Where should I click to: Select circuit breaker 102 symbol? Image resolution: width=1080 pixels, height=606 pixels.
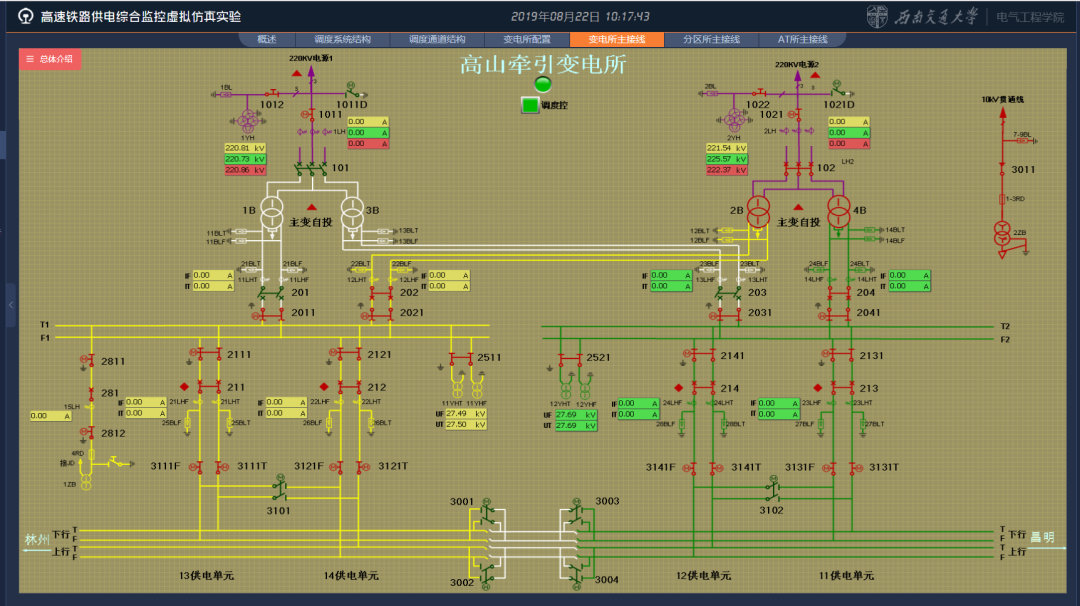[799, 167]
